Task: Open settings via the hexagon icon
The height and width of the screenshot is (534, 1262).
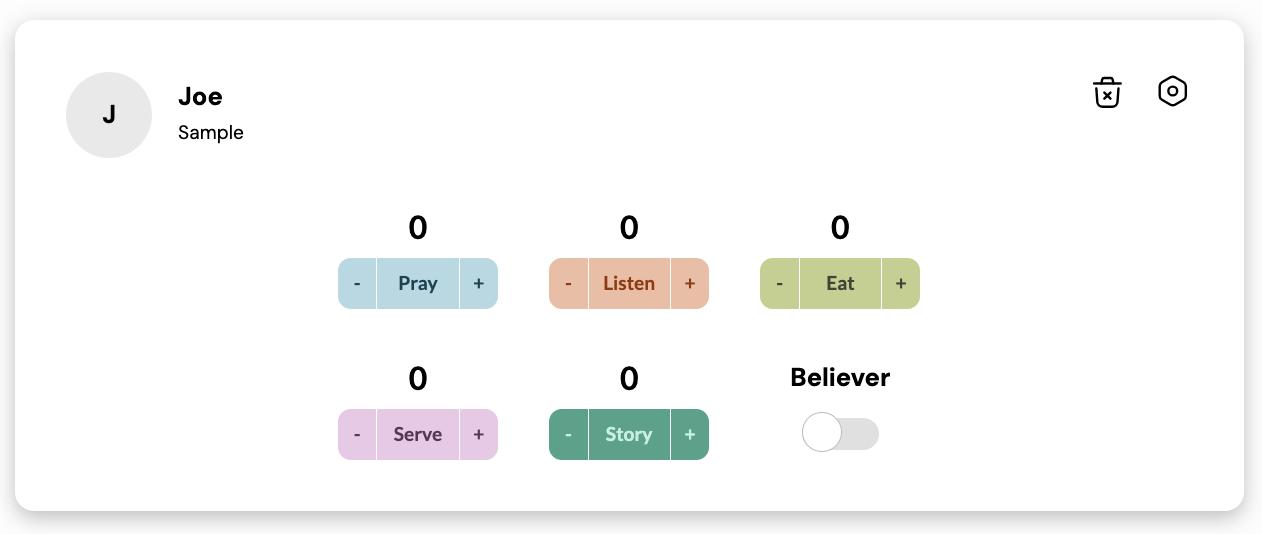Action: click(1172, 92)
